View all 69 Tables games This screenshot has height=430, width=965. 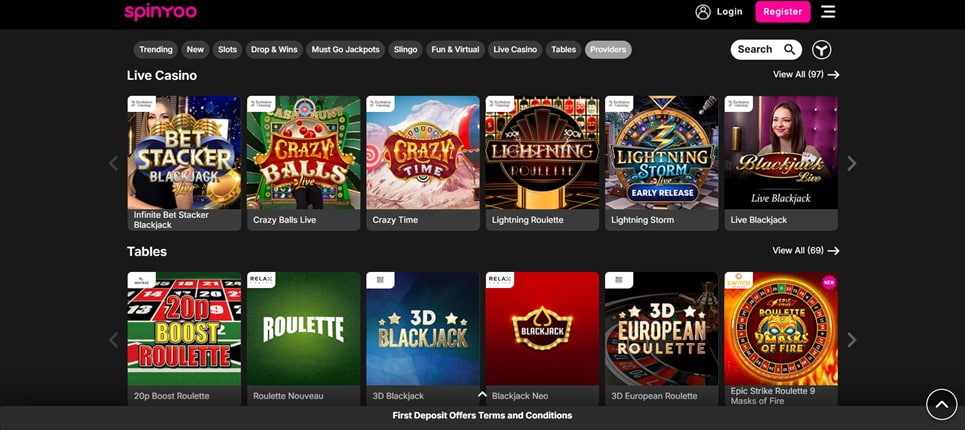806,250
